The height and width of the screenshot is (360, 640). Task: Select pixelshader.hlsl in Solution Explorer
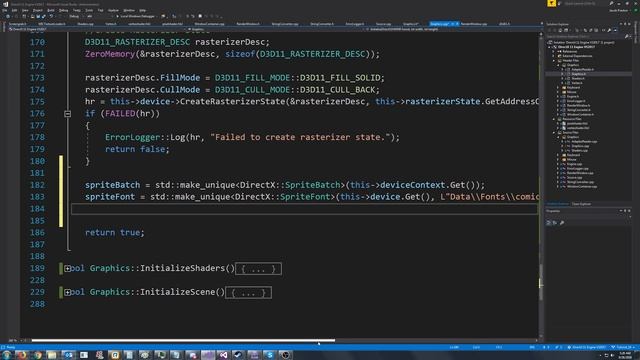coord(577,123)
